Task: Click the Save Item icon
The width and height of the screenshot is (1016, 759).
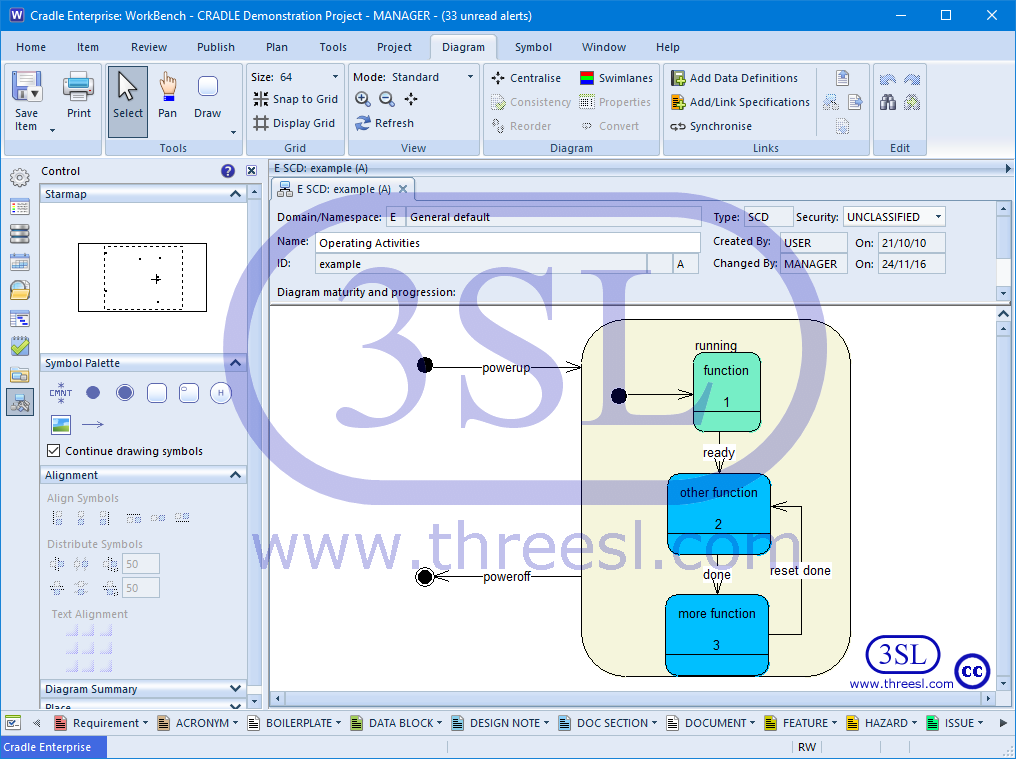Action: coord(27,86)
